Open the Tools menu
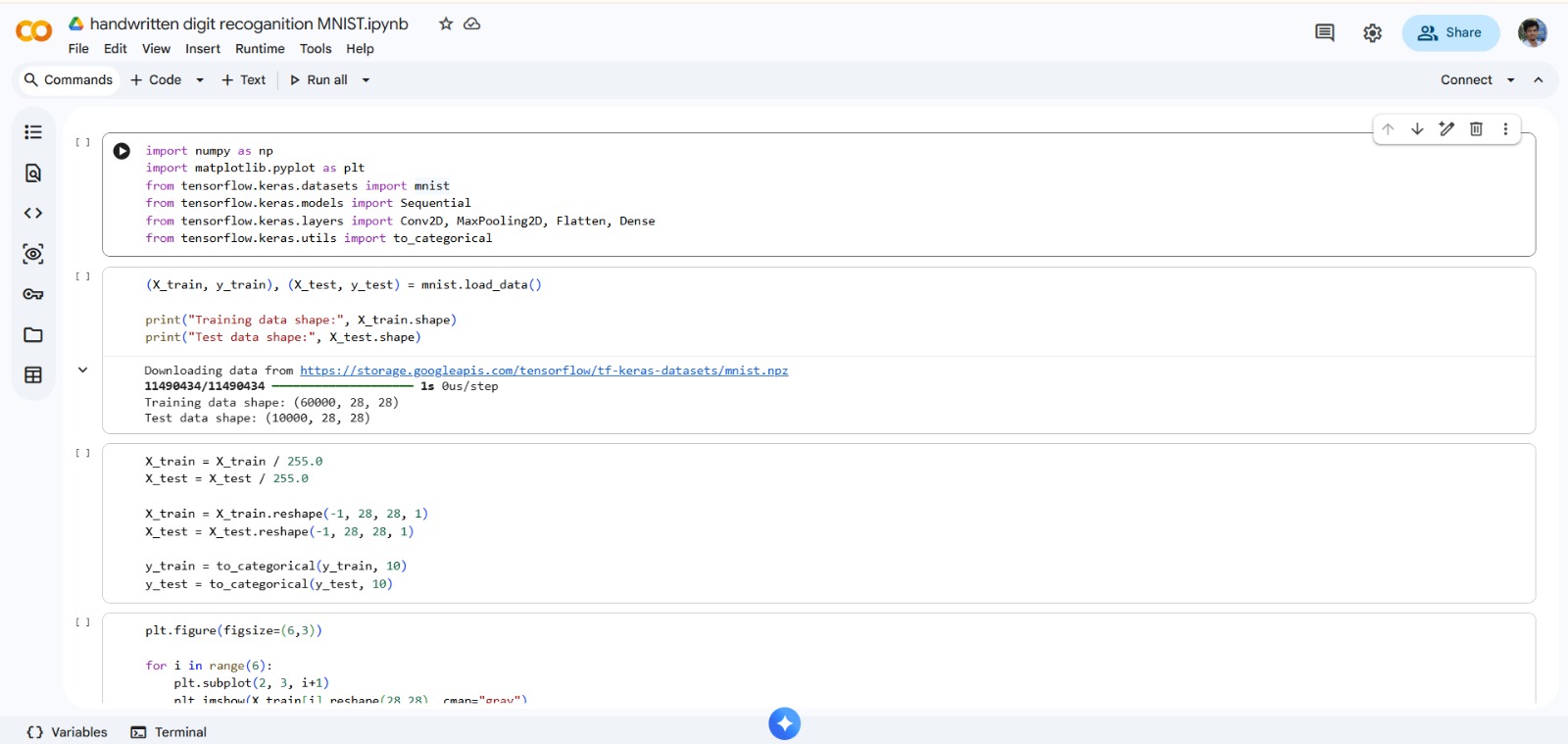This screenshot has width=1568, height=744. [316, 49]
